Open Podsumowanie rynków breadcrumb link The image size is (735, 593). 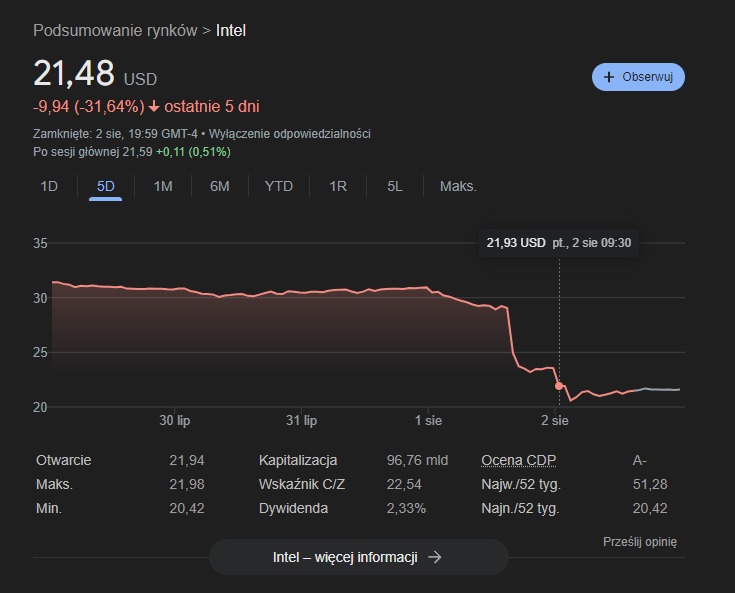(x=115, y=30)
